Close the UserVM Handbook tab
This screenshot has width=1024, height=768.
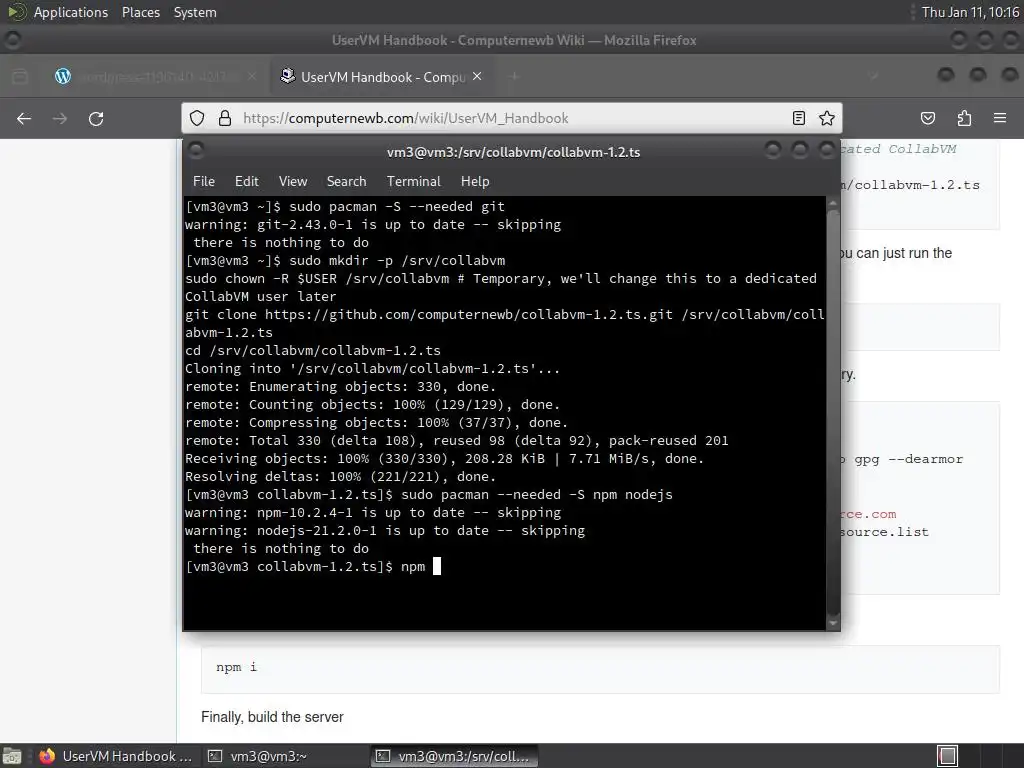[477, 76]
